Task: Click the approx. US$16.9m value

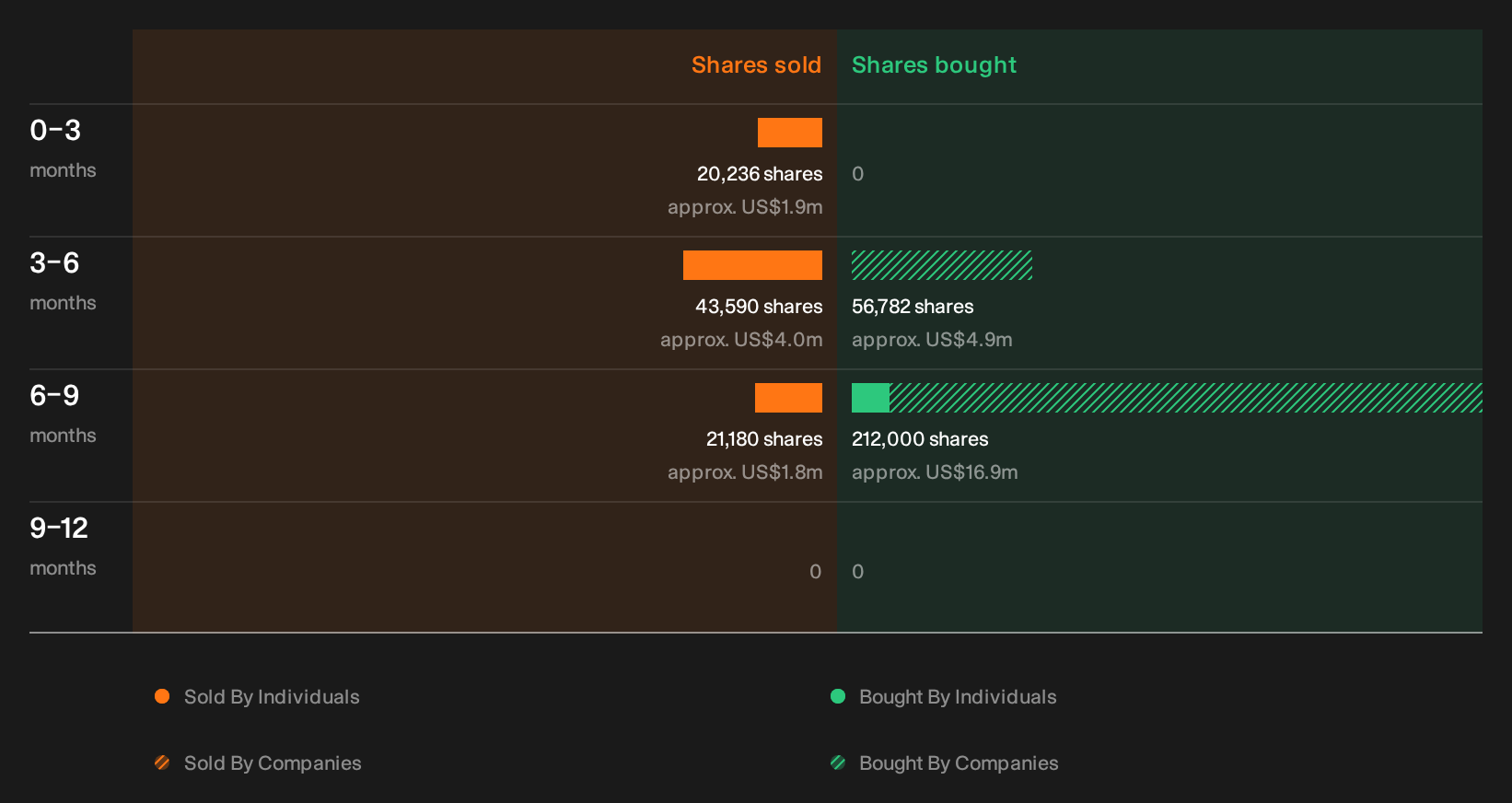Action: click(935, 472)
